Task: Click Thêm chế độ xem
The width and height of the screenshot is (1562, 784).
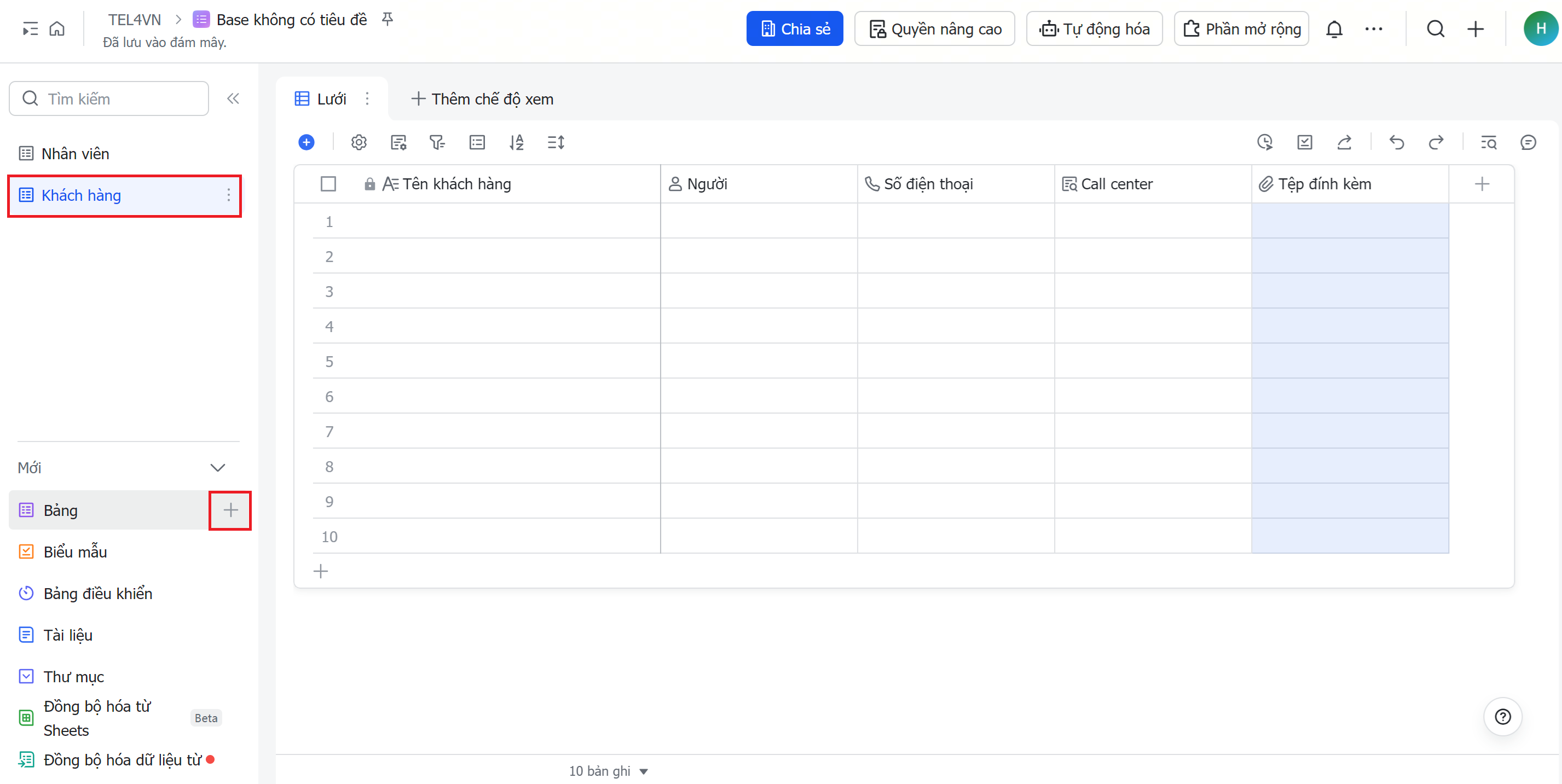Action: (x=482, y=99)
